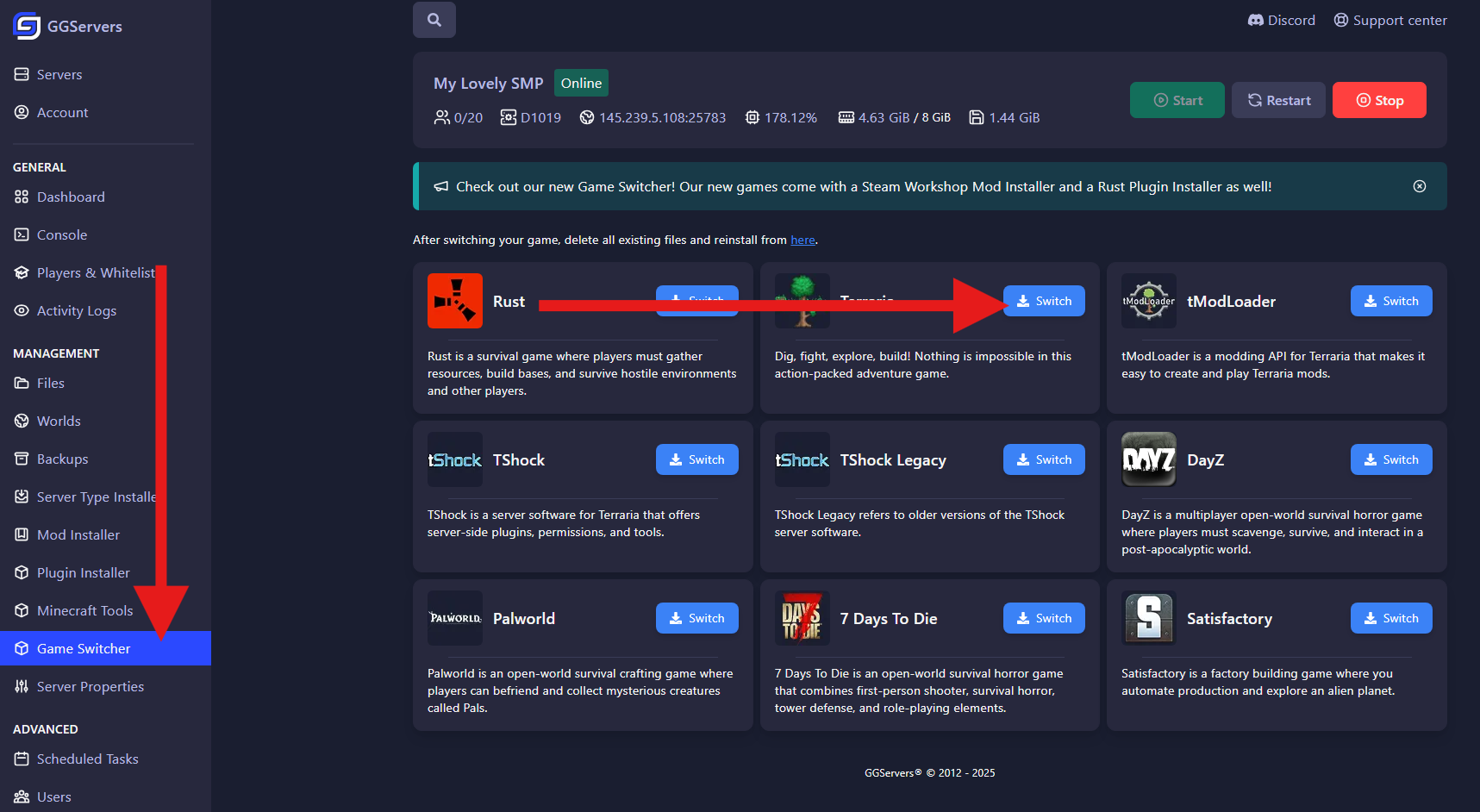The width and height of the screenshot is (1480, 812).
Task: Open the Worlds section
Action: [58, 421]
